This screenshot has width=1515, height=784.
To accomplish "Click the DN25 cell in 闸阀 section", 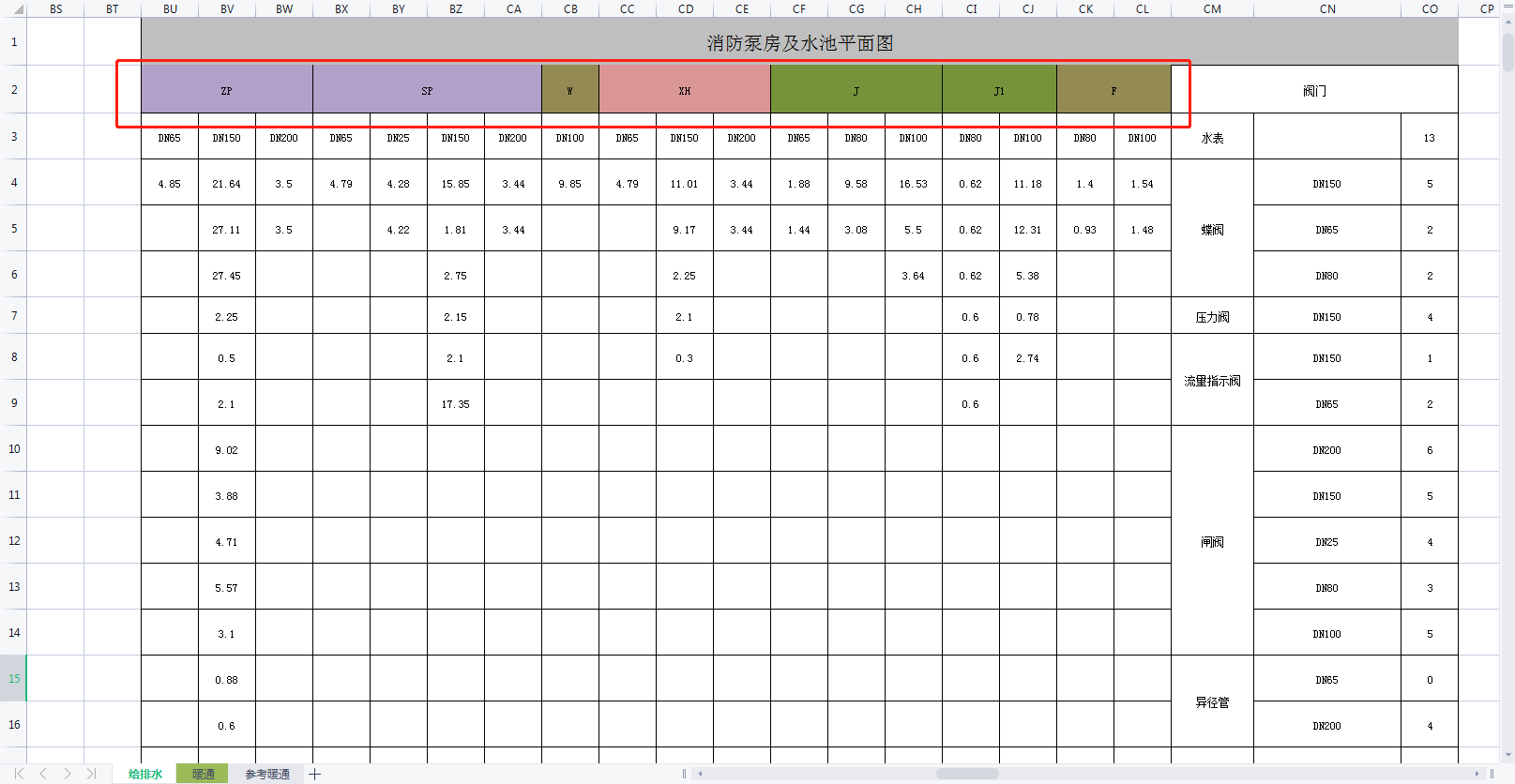I will (1327, 541).
